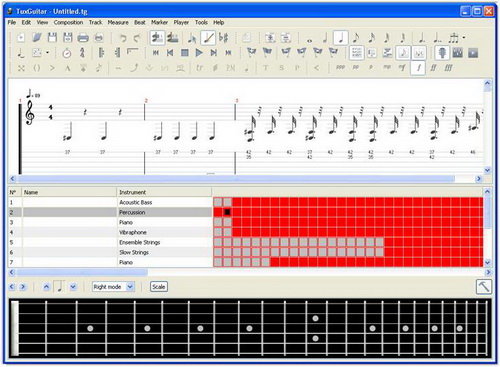Click the Stop button in transport toolbar
Screen dimensions: 500x367
pos(184,53)
